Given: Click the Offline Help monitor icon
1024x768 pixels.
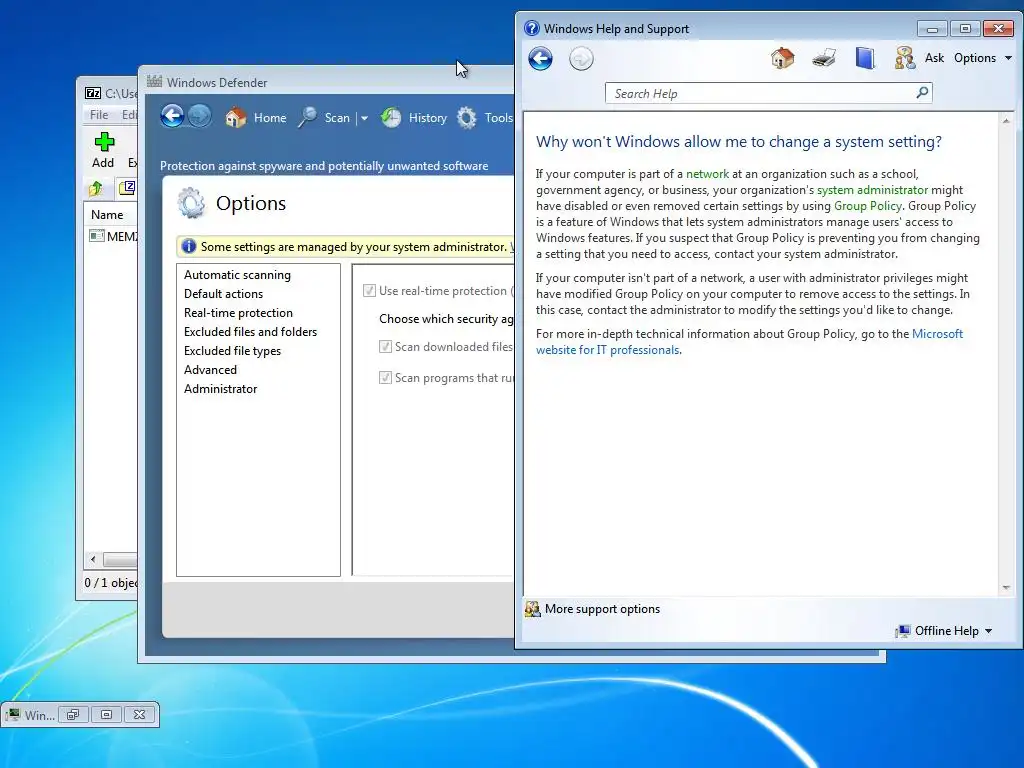Looking at the screenshot, I should (x=903, y=631).
